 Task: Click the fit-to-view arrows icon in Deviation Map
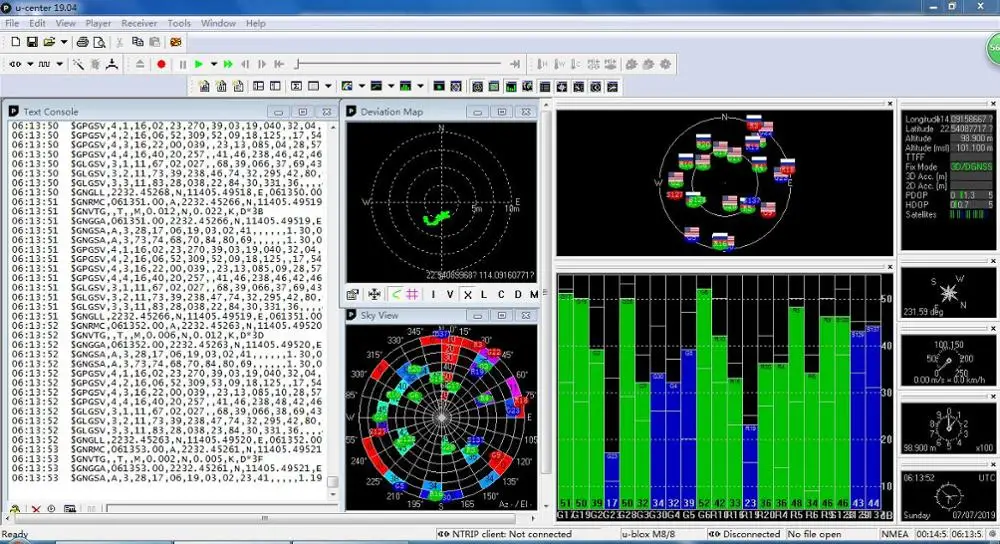[374, 294]
